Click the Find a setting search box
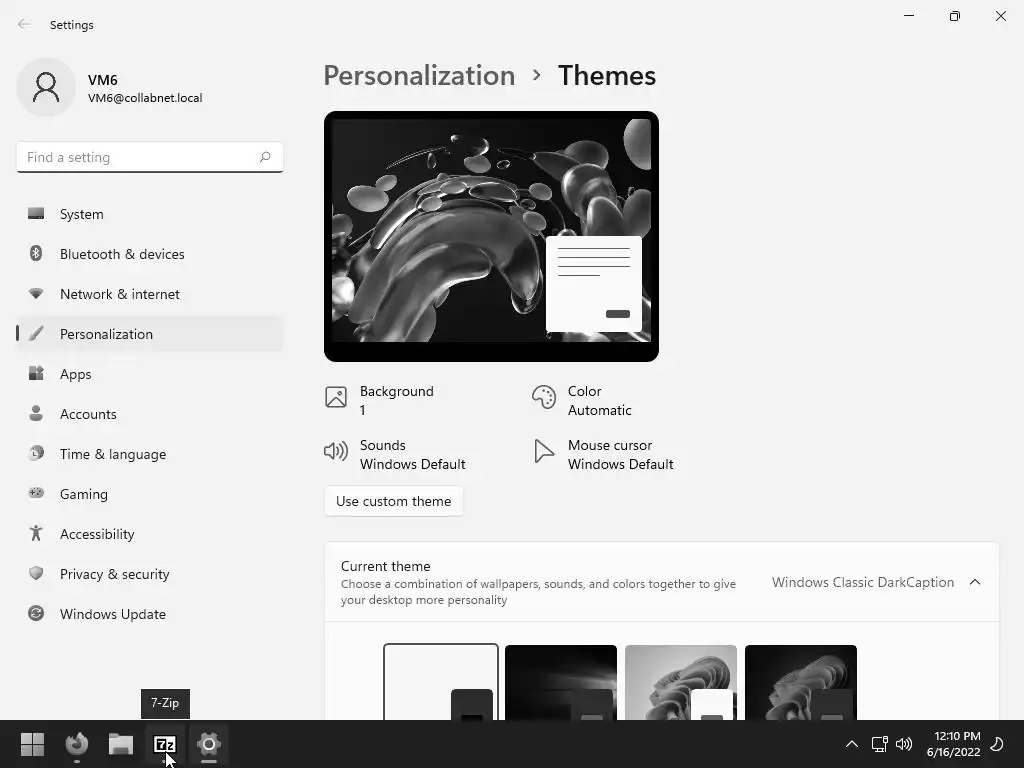The width and height of the screenshot is (1024, 768). point(150,157)
